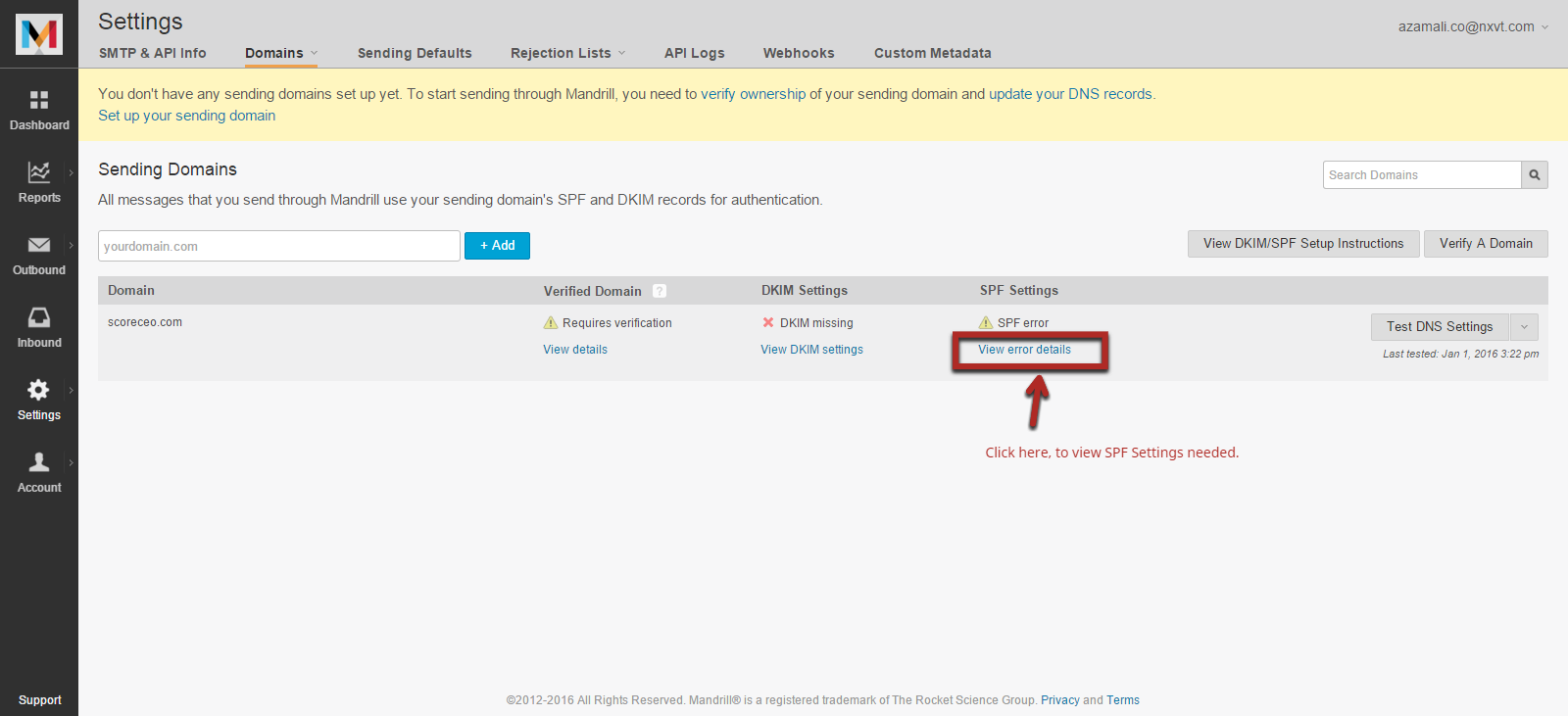The image size is (1568, 716).
Task: Expand the Reports sidebar chevron
Action: (71, 172)
